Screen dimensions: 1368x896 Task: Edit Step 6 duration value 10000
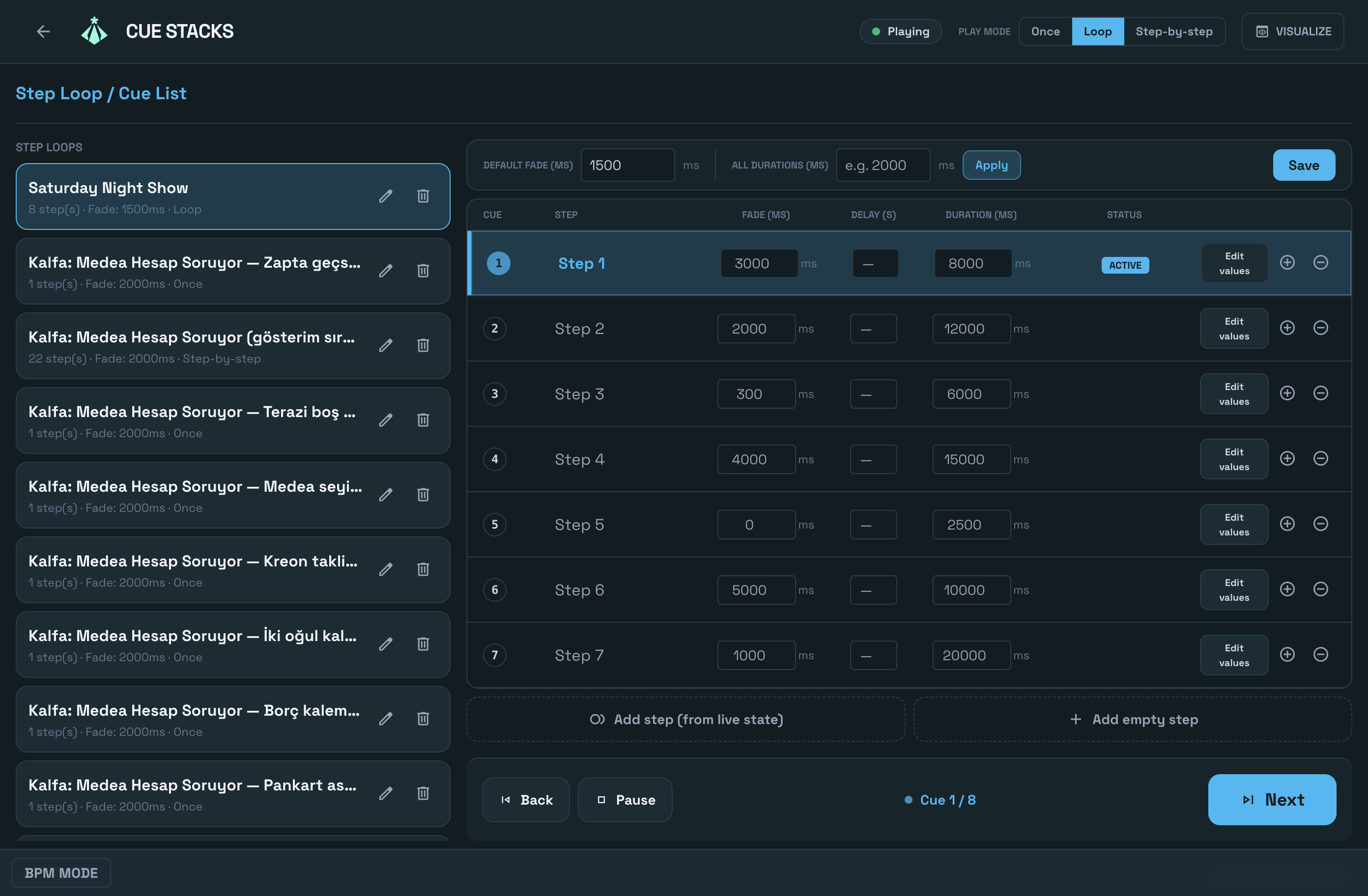pyautogui.click(x=971, y=590)
